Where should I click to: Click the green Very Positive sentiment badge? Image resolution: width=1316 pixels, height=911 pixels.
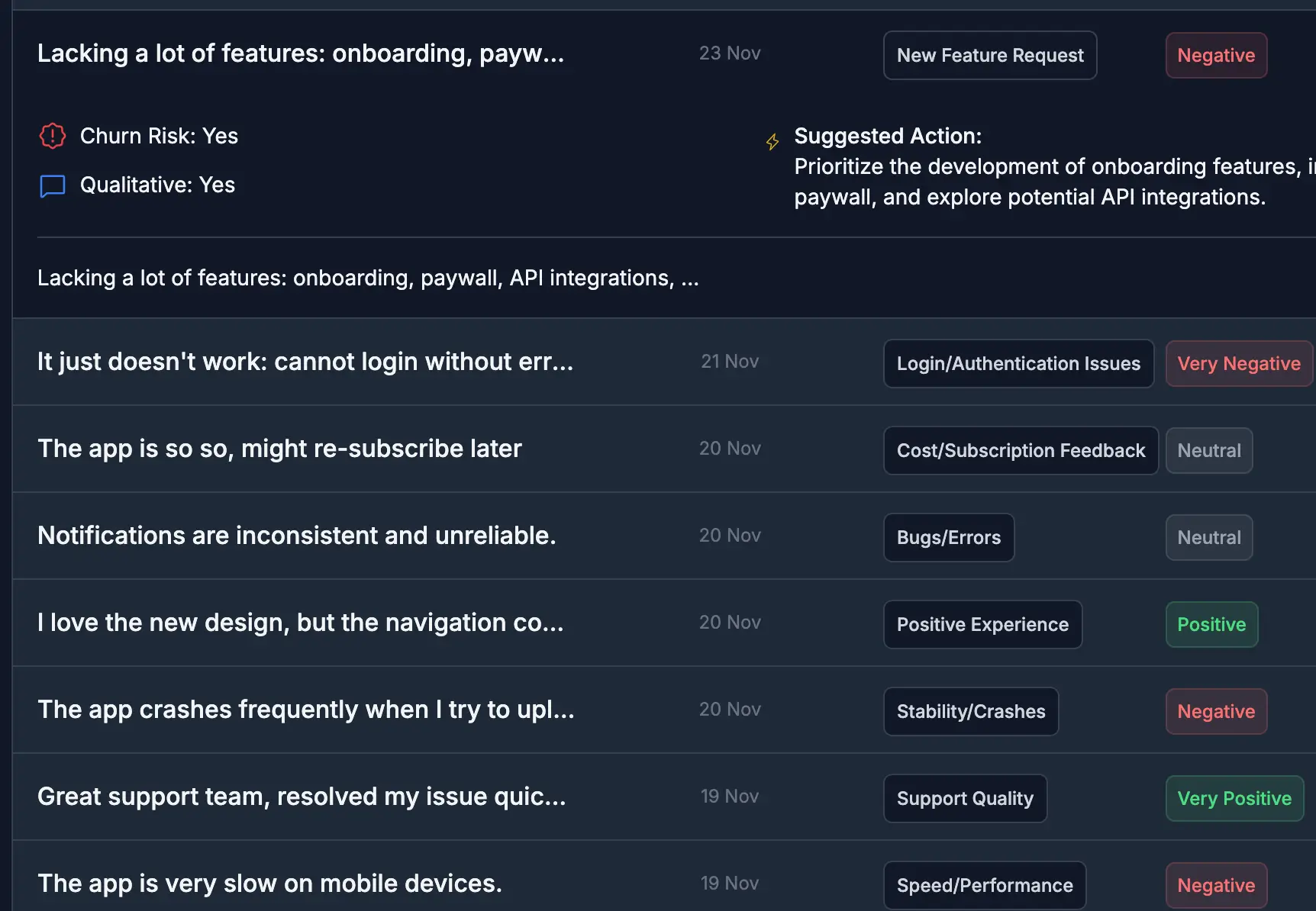[1234, 799]
